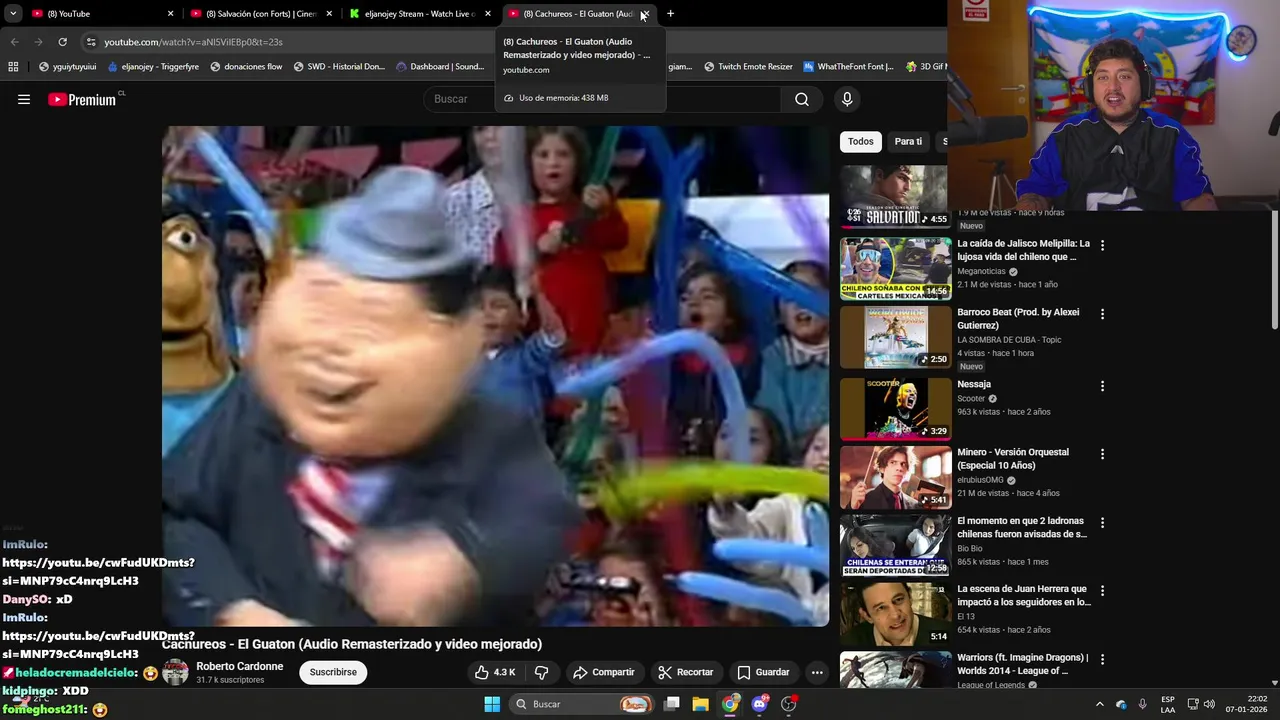Open the Warriors Worlds 2014 video title
This screenshot has height=720, width=1280.
pos(1023,664)
